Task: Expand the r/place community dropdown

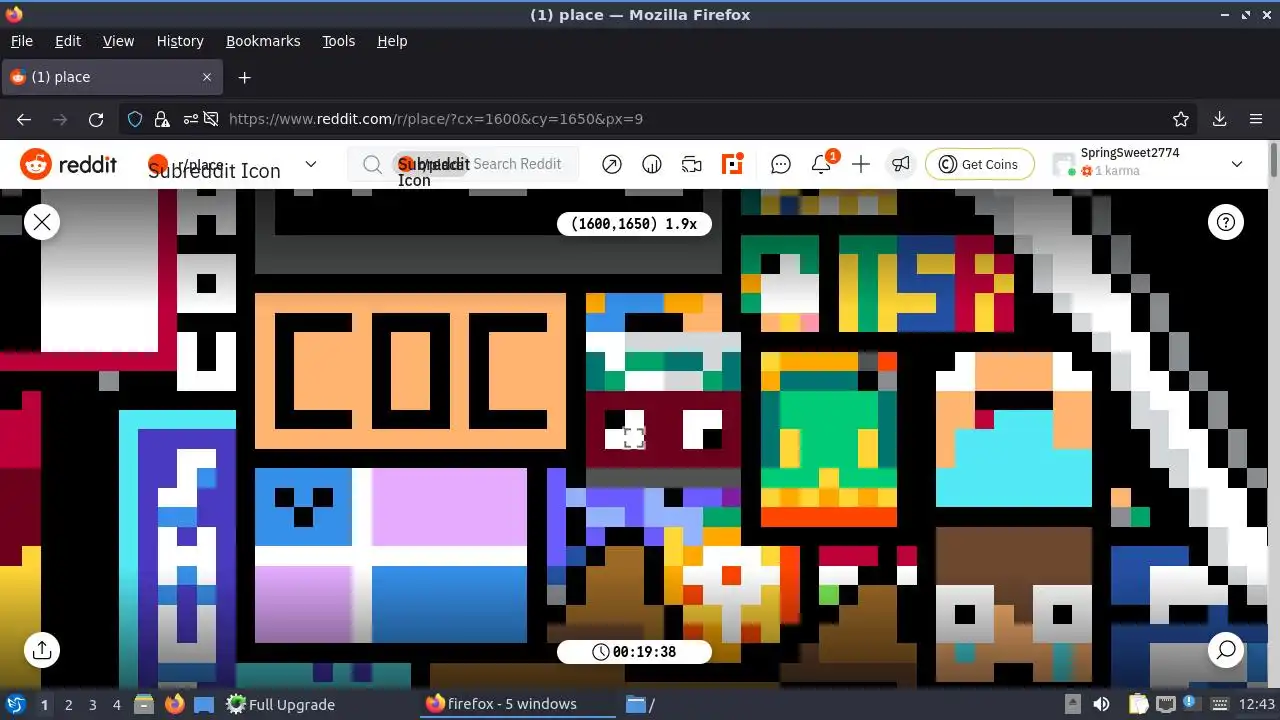Action: coord(311,164)
